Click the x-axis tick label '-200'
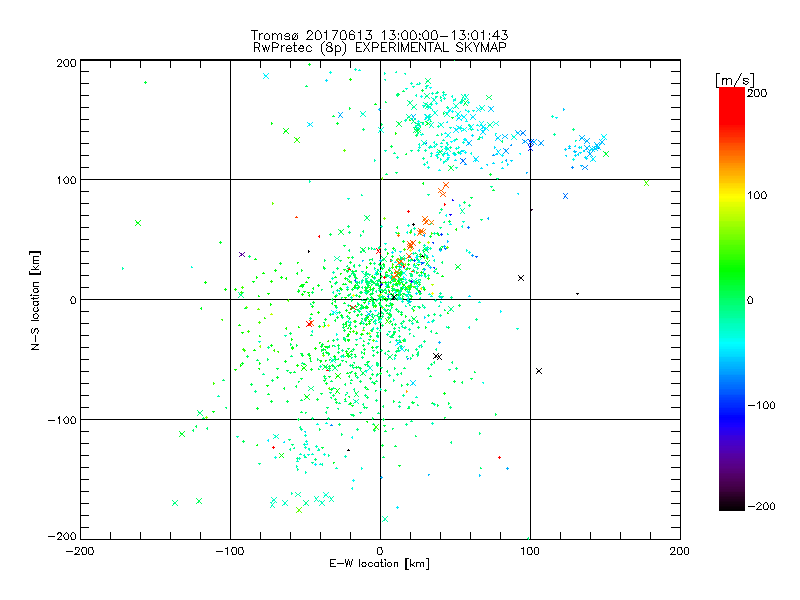800x600 pixels. (x=80, y=551)
